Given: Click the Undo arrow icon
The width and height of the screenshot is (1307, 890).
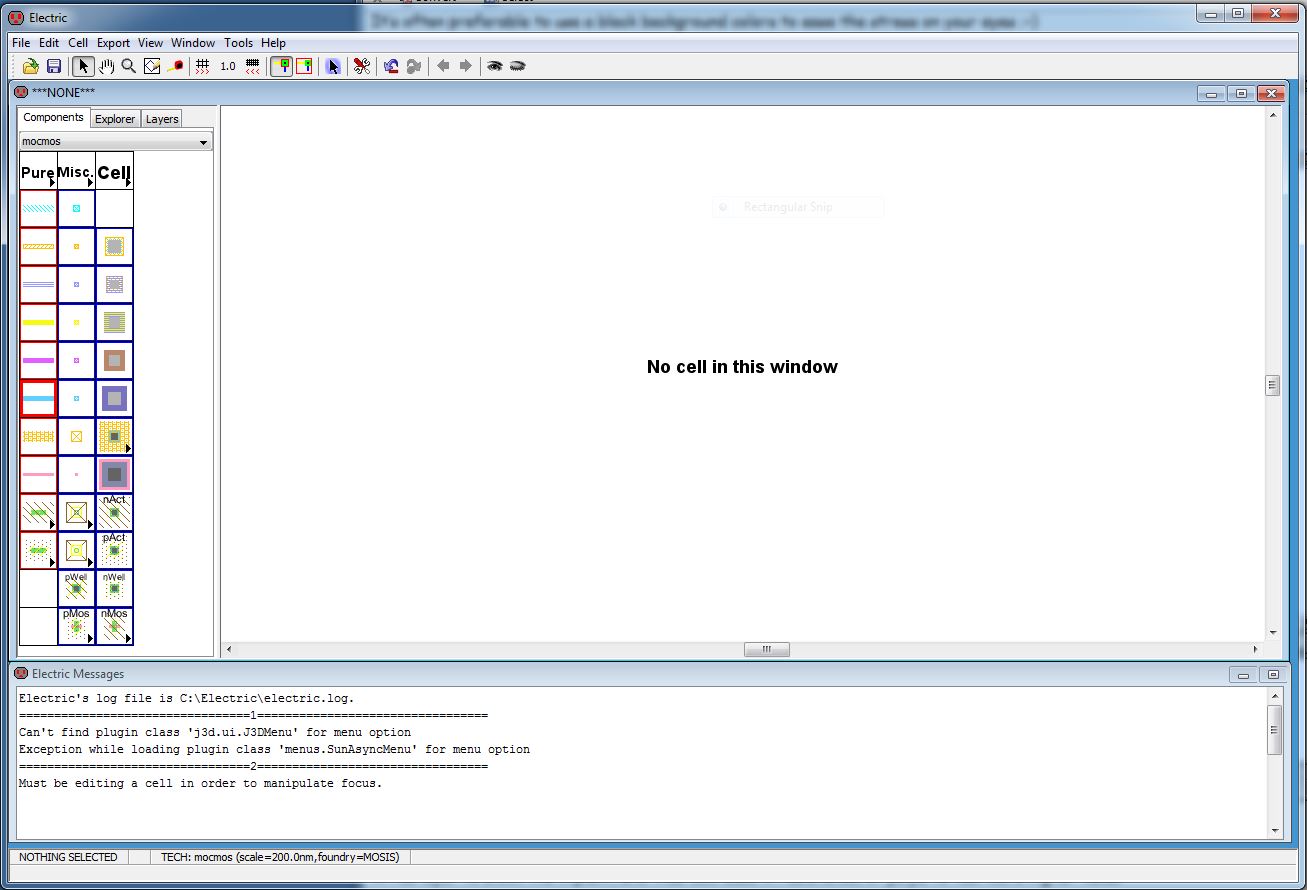Looking at the screenshot, I should (x=391, y=66).
